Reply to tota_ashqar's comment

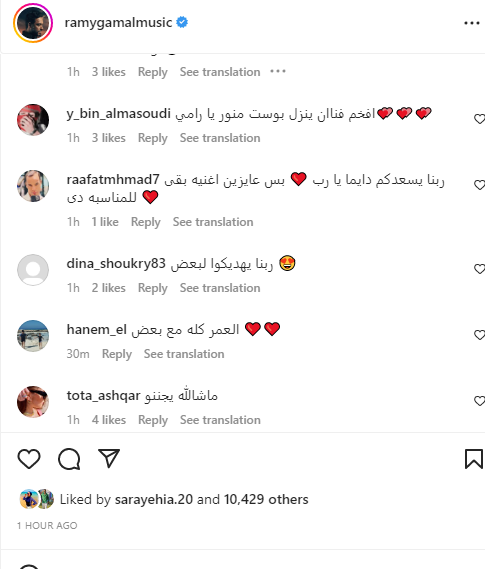(153, 420)
